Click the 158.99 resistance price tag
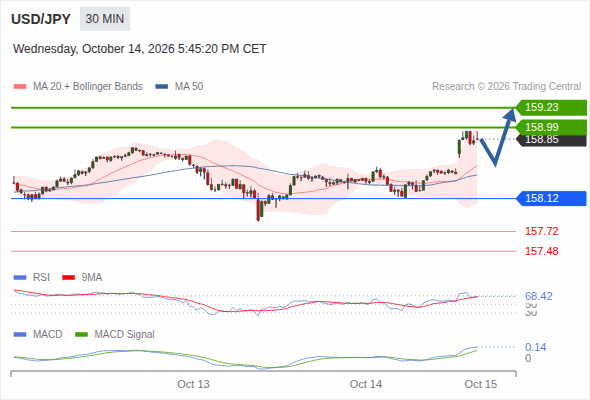 [x=551, y=127]
